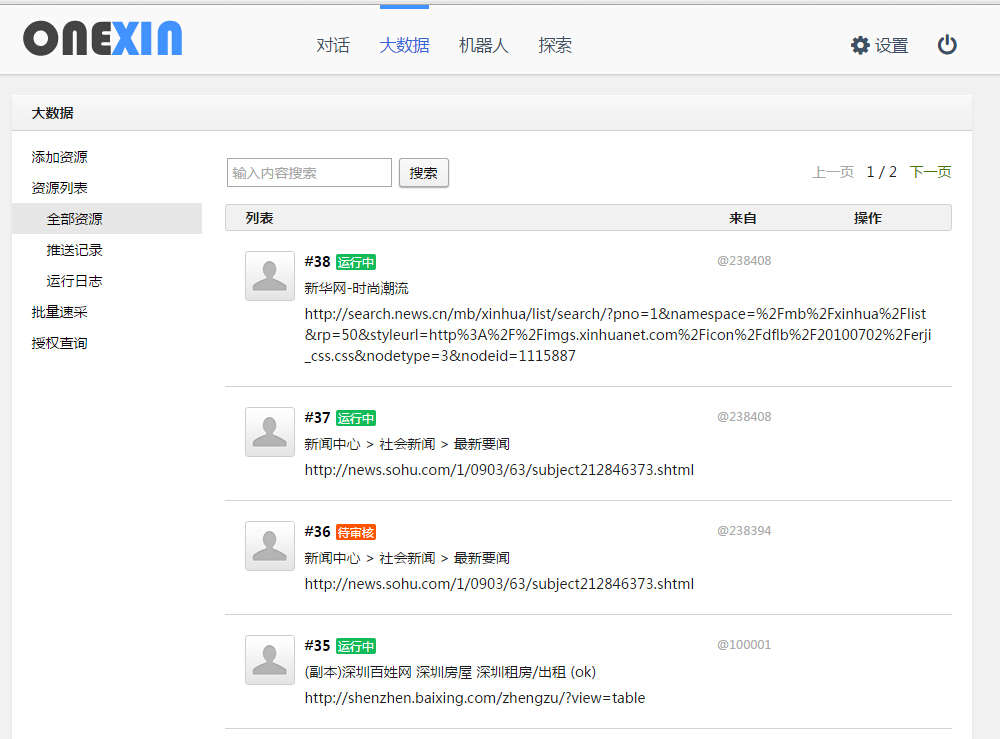
Task: Click the ONEXIN logo
Action: click(x=103, y=39)
